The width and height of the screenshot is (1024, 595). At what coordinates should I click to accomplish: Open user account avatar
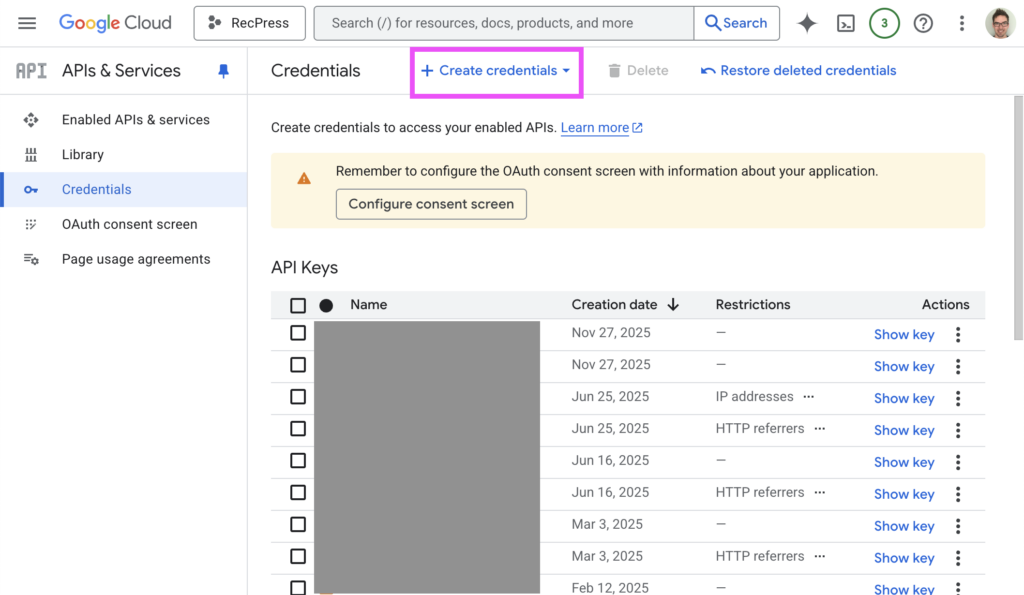click(999, 23)
